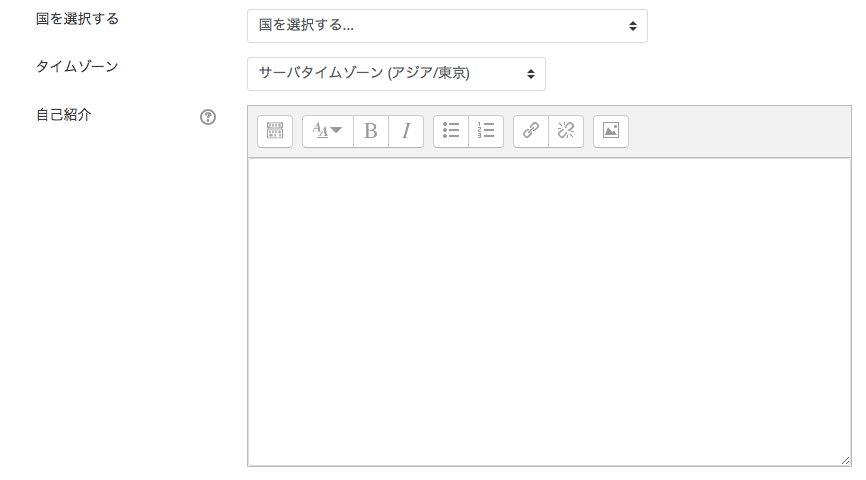Image resolution: width=866 pixels, height=480 pixels.
Task: Insert an unordered bullet list
Action: [451, 131]
